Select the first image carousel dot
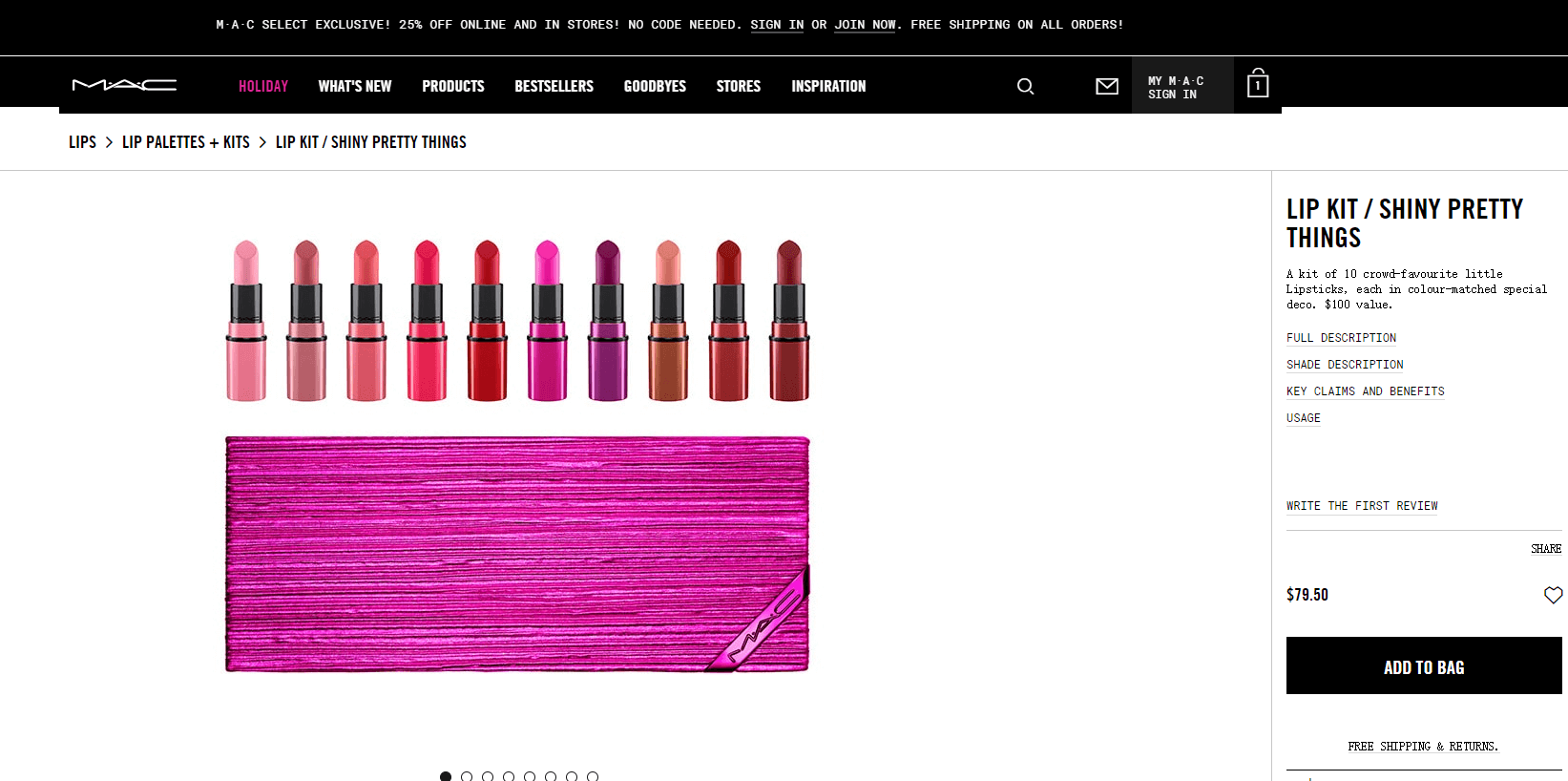This screenshot has height=781, width=1568. click(446, 776)
